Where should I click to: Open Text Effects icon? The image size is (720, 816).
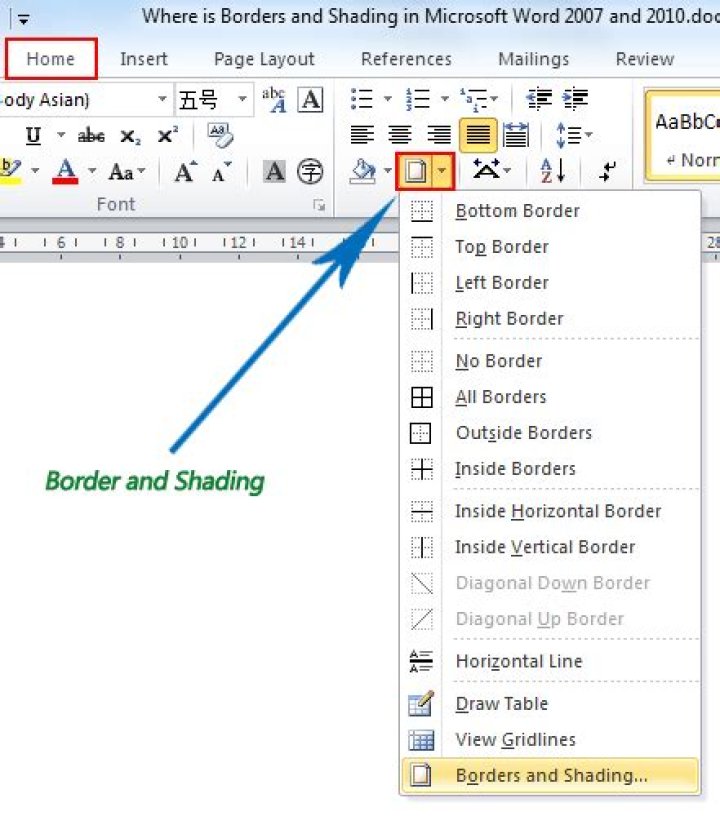pos(274,99)
